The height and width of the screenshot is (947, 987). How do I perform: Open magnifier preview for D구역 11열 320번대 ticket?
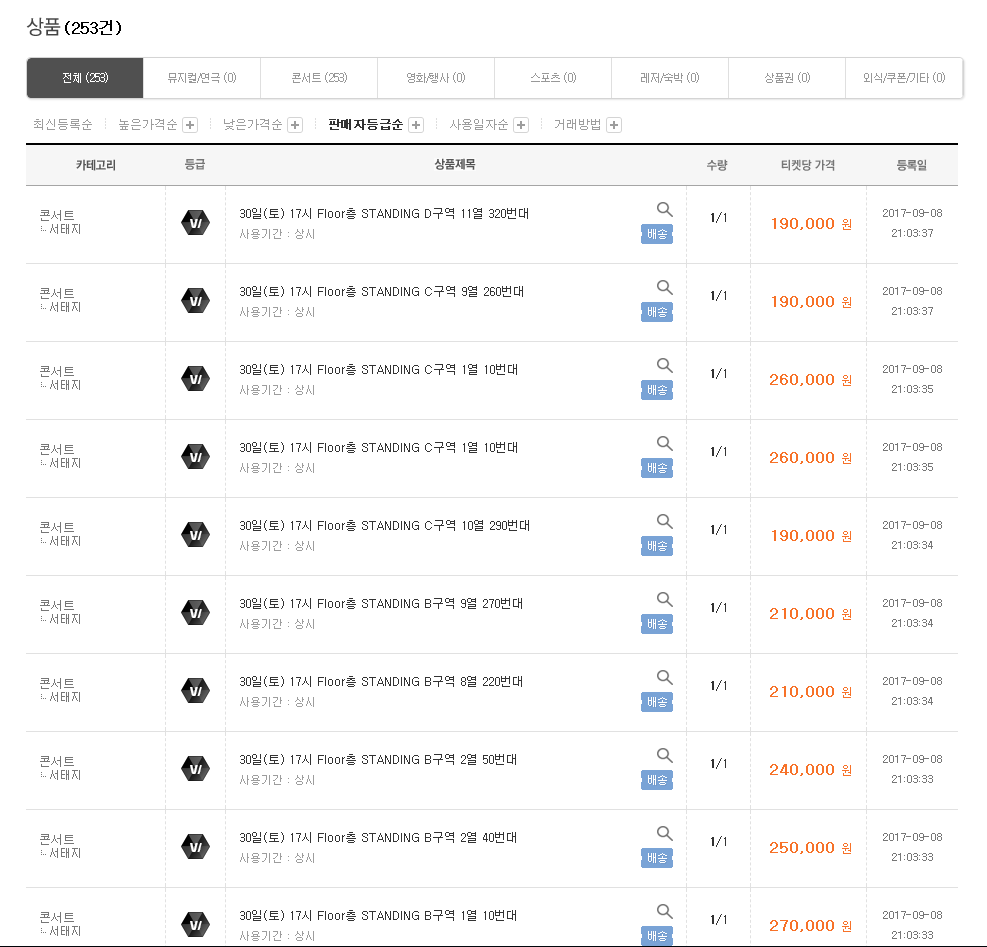pos(664,209)
